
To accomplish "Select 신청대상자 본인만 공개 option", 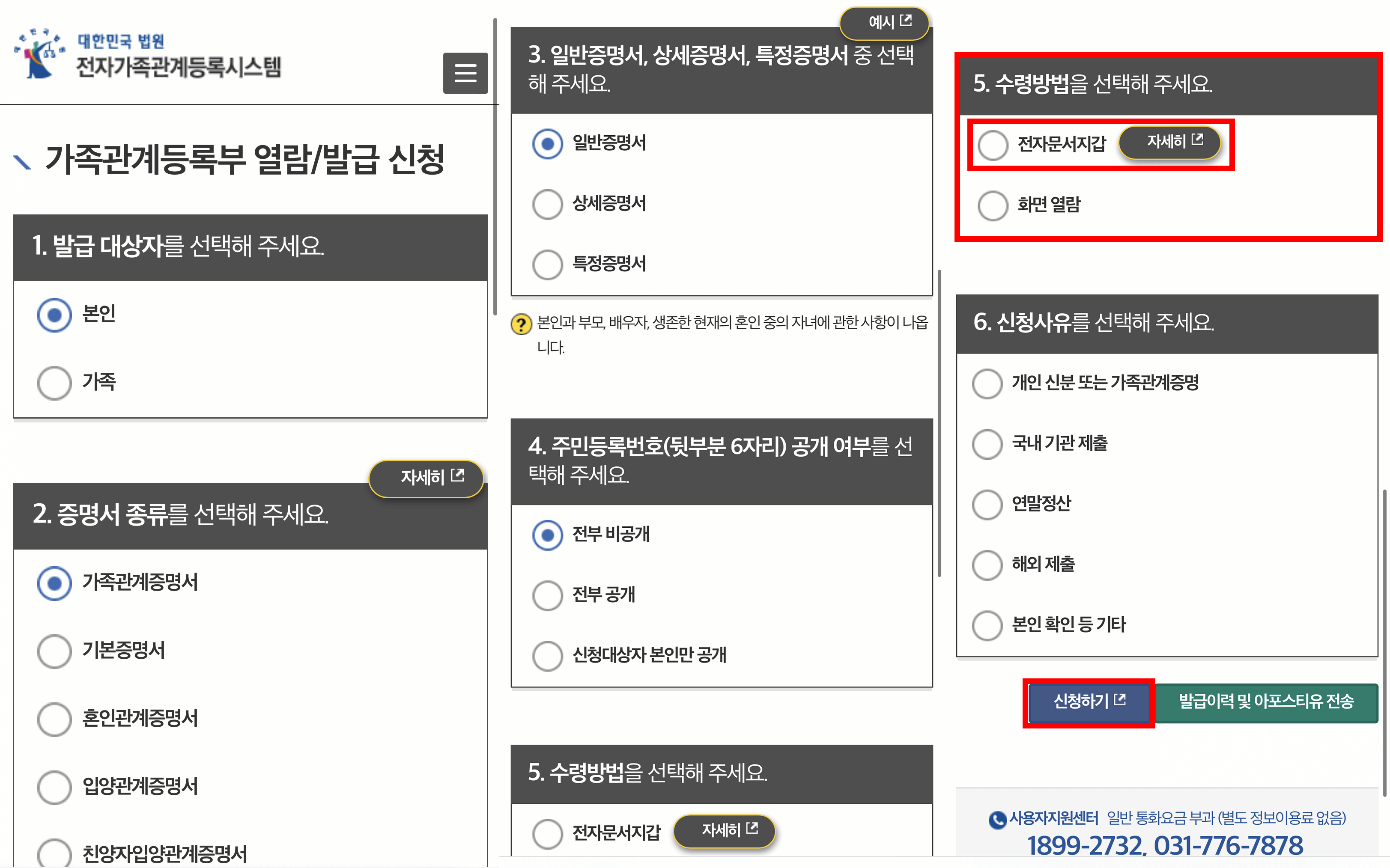I will 547,656.
